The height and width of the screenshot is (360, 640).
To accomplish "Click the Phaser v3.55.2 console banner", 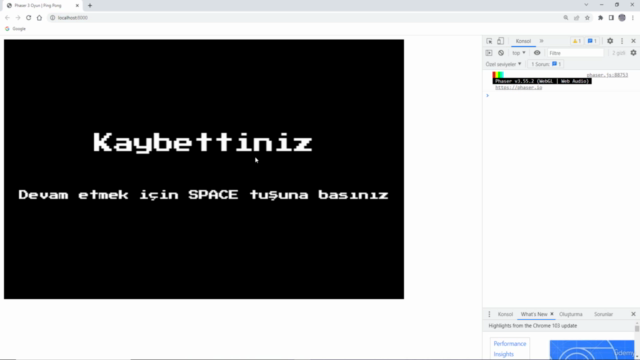I will (542, 81).
